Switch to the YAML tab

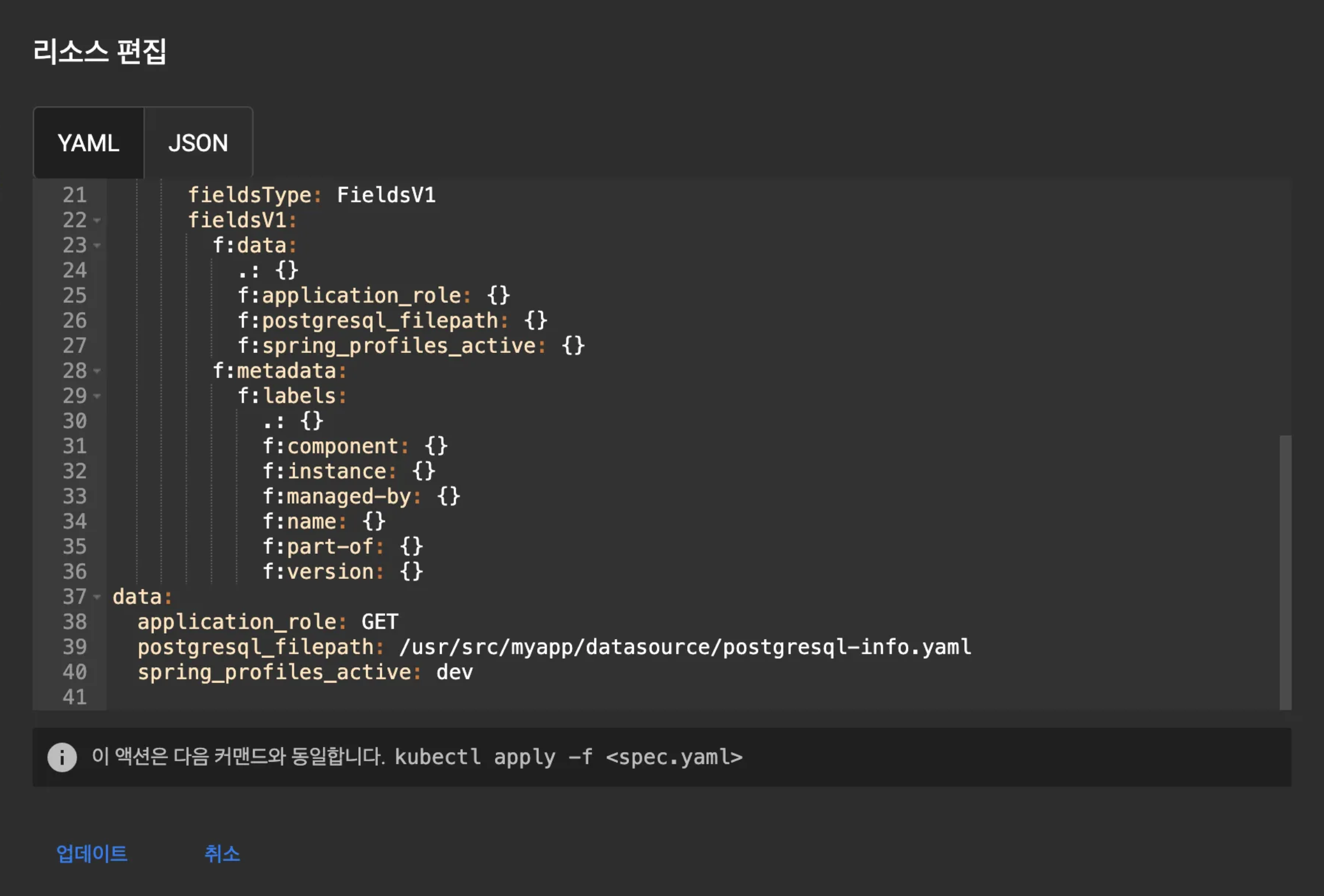88,143
